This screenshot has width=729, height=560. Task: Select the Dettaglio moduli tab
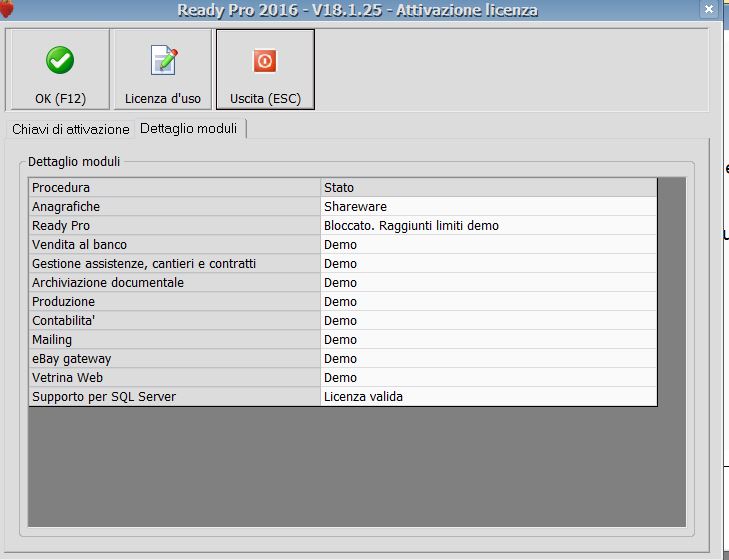189,128
